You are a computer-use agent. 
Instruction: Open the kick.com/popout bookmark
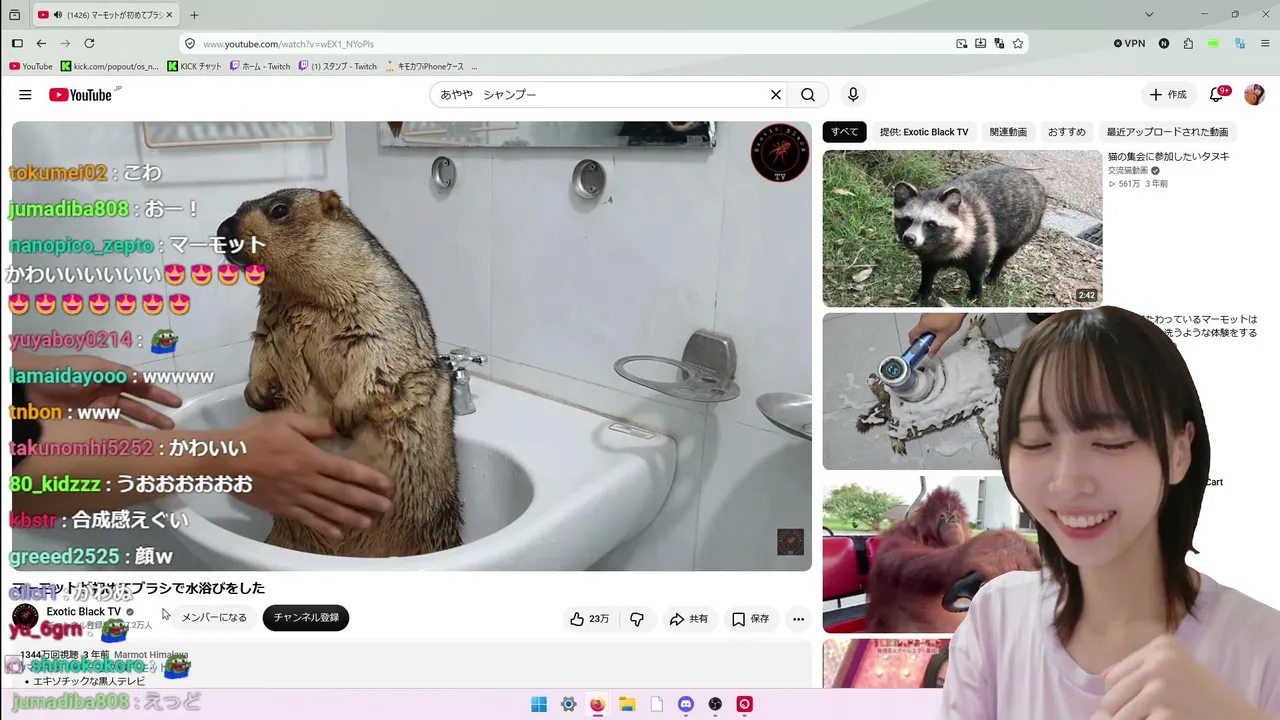pyautogui.click(x=110, y=67)
